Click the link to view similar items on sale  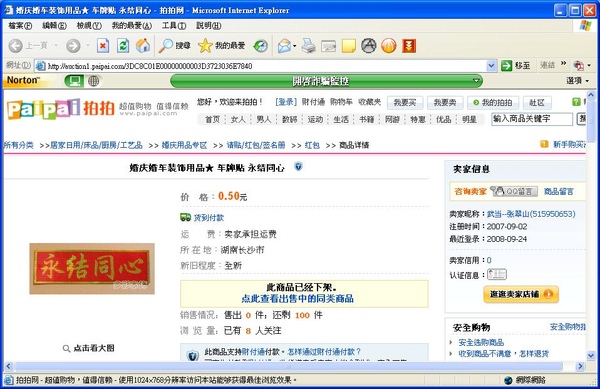coord(297,299)
